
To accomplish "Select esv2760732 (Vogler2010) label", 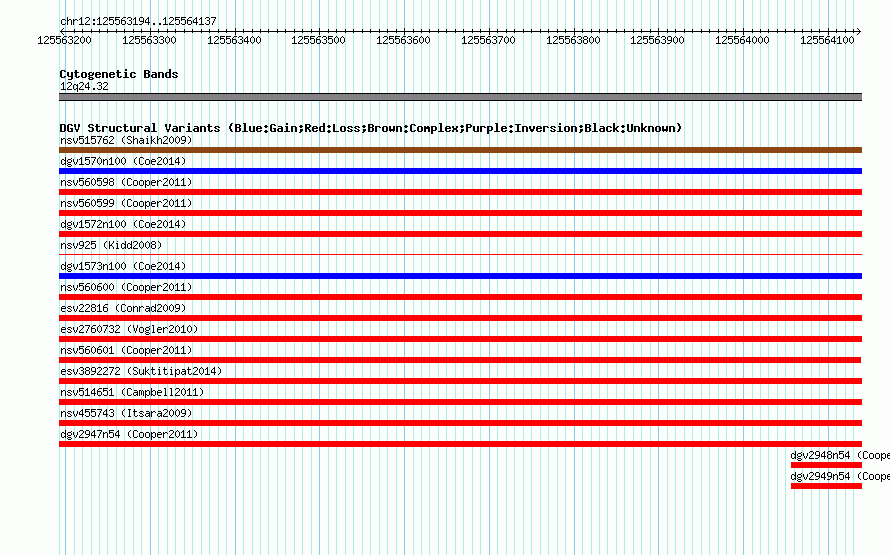I will click(129, 329).
